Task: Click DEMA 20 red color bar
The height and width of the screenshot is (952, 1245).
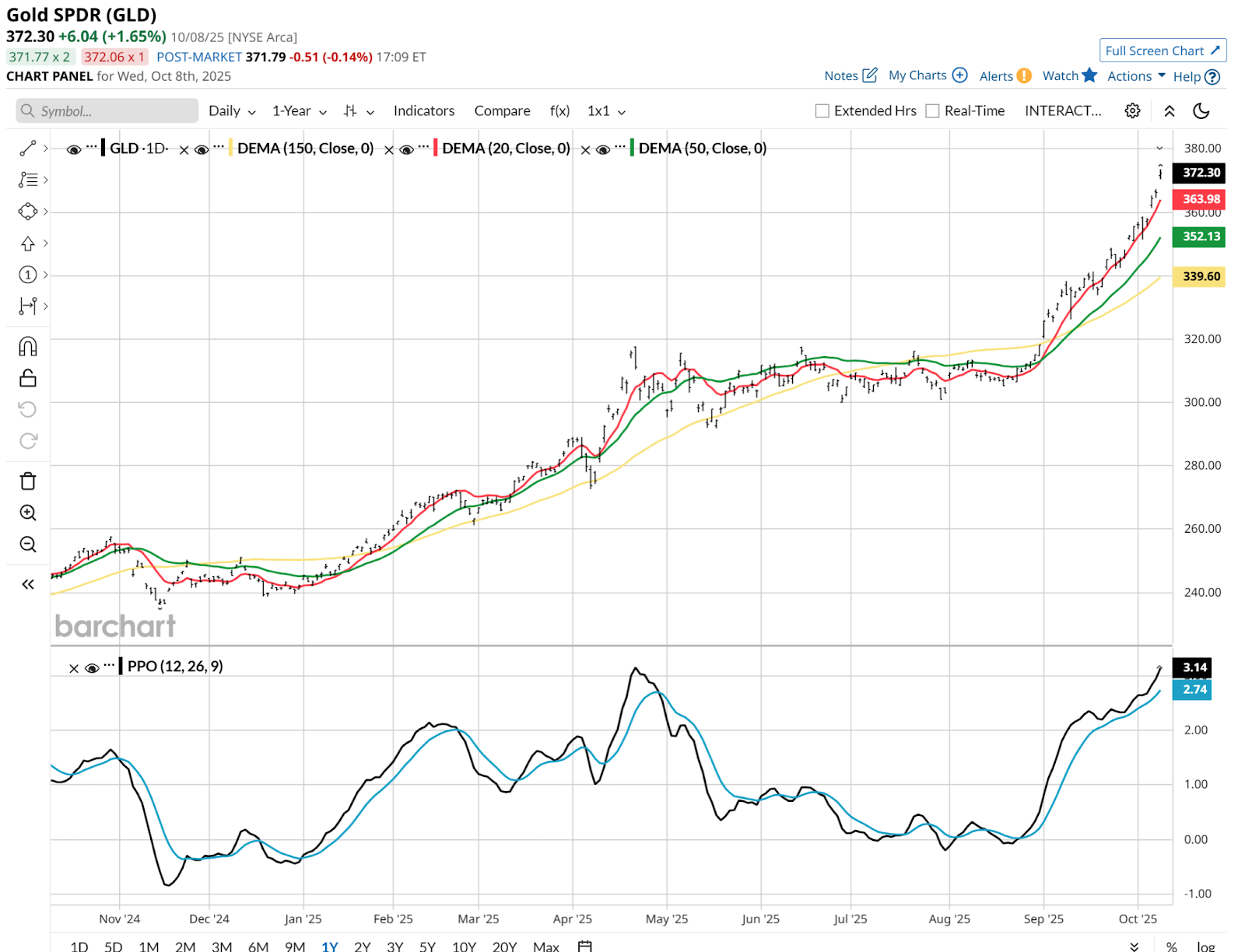Action: pyautogui.click(x=436, y=148)
